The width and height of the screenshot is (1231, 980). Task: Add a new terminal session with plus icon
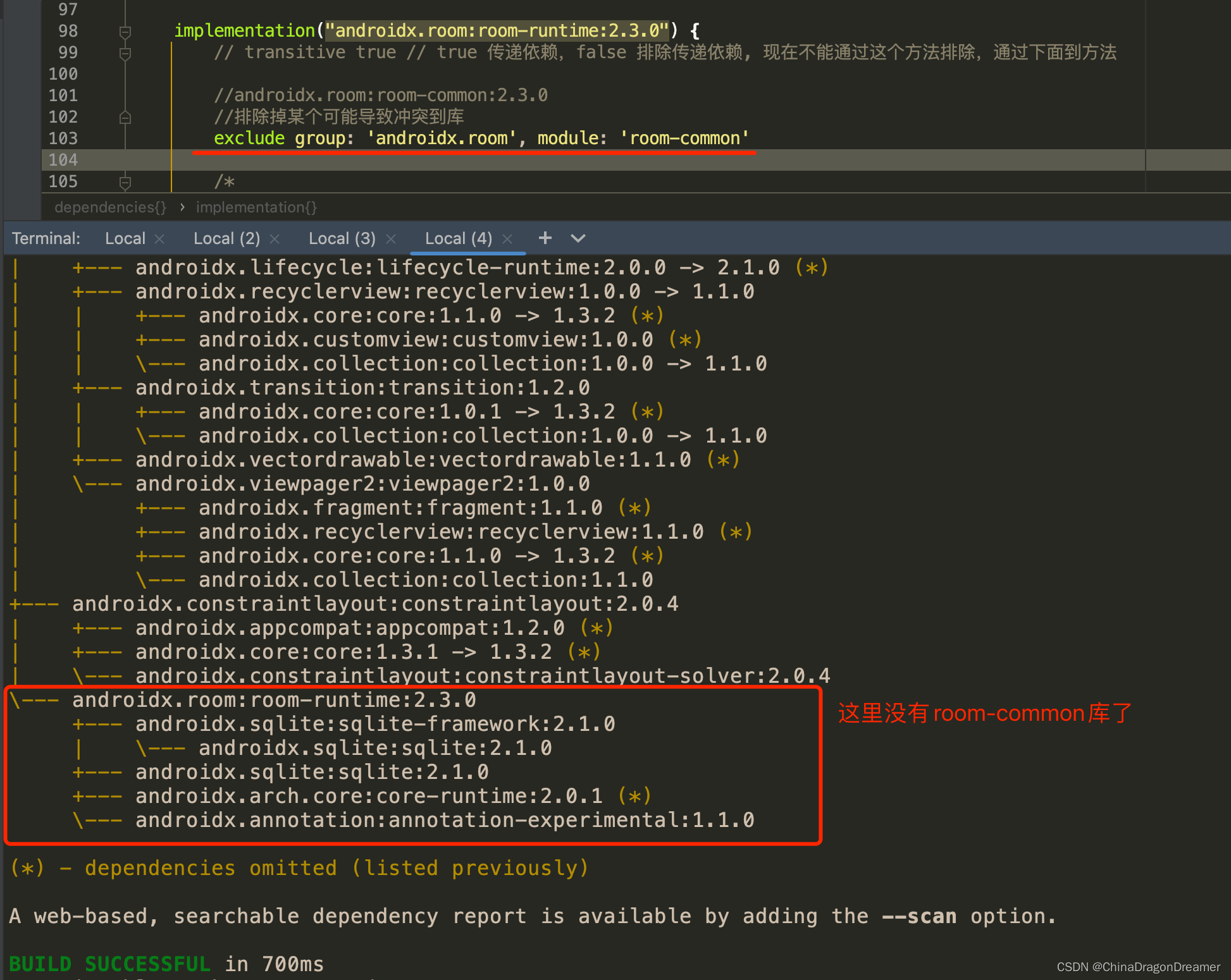tap(545, 238)
